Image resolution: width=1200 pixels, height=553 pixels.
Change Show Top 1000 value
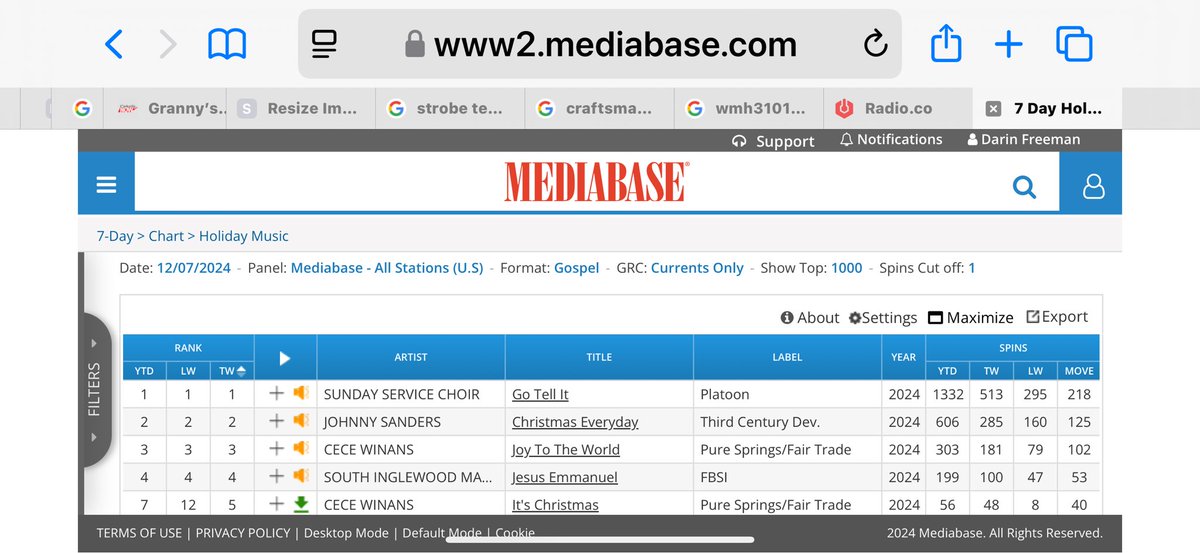846,268
